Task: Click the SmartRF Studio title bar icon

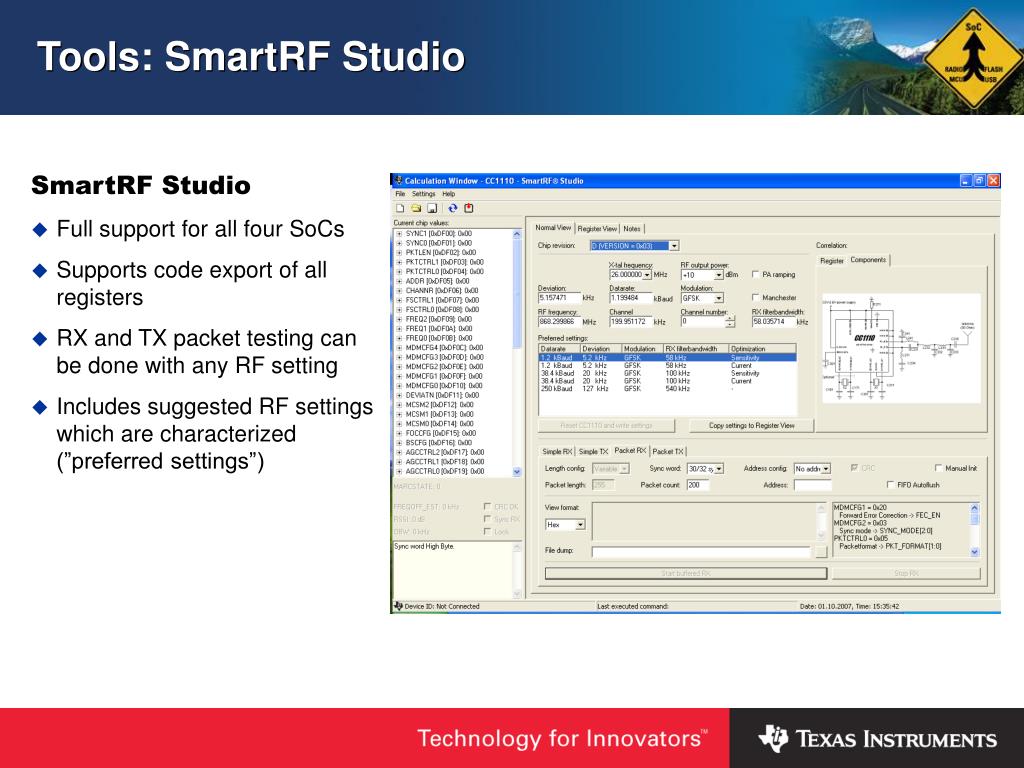Action: click(398, 181)
